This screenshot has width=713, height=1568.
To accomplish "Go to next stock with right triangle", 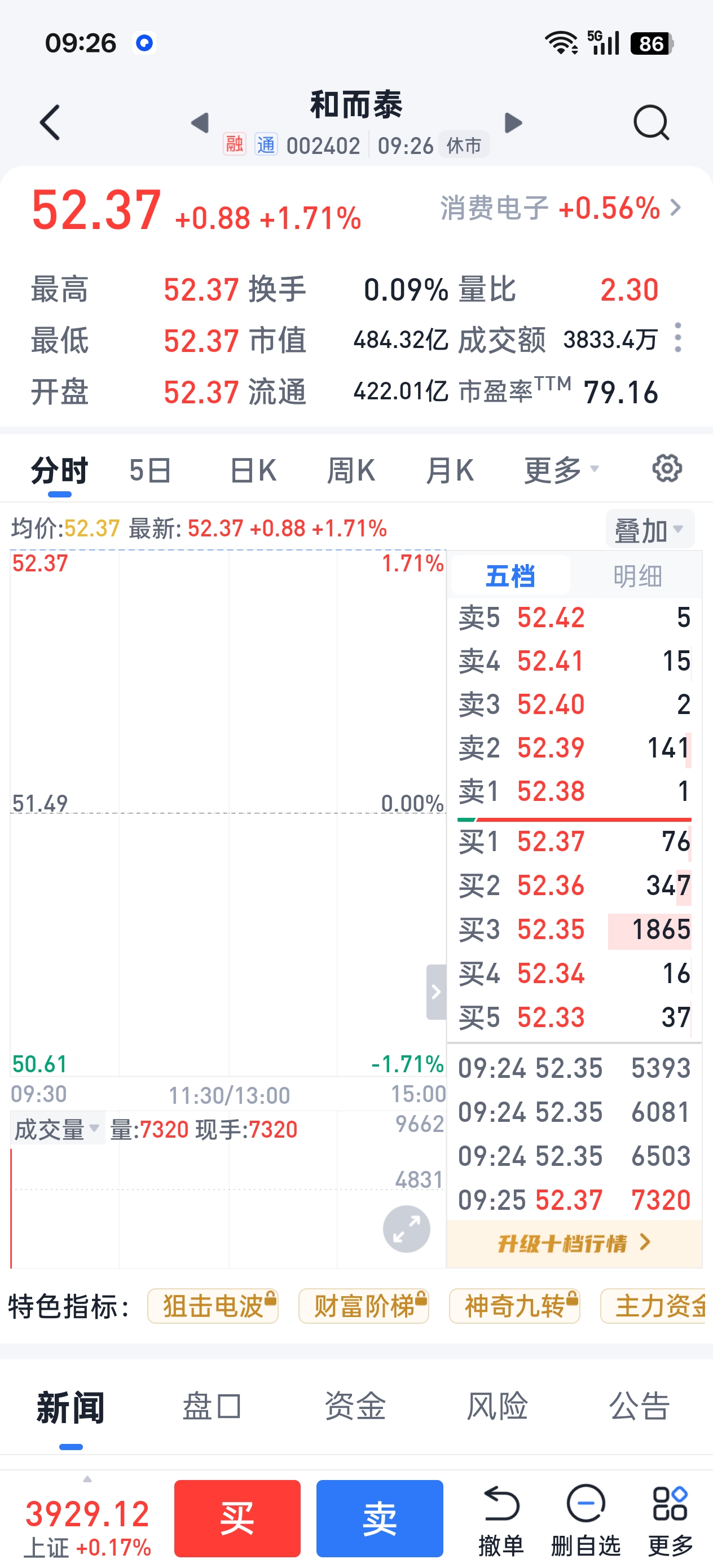I will (x=513, y=123).
